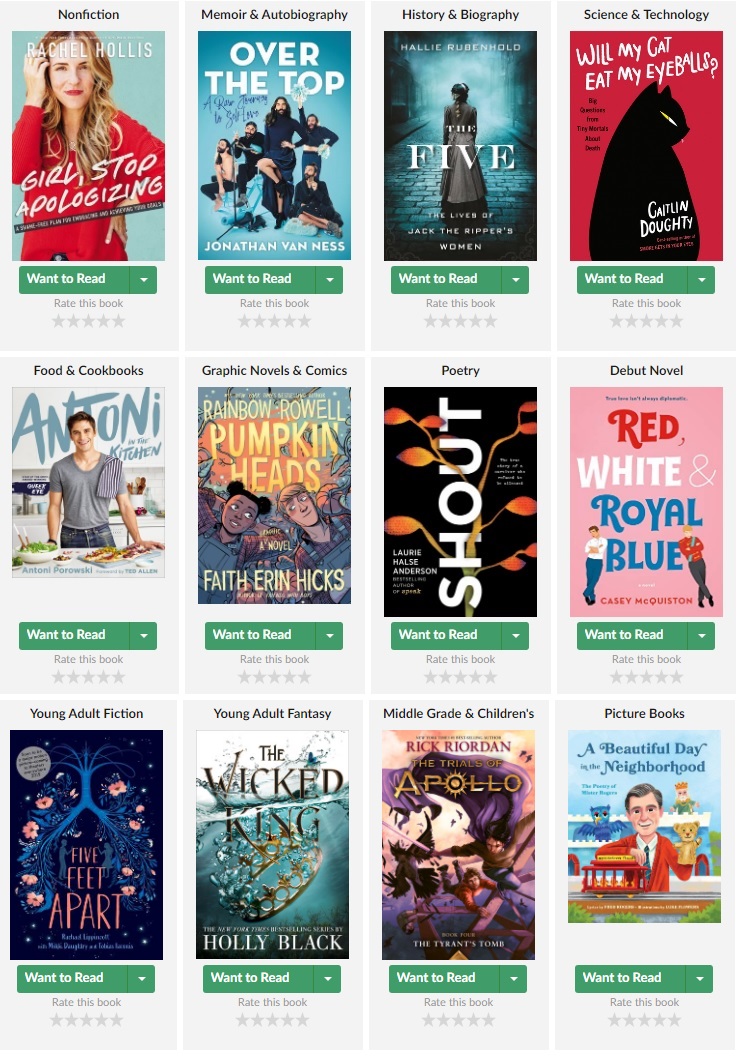
Task: Give The Tyrant's Tomb four stars
Action: (474, 1020)
